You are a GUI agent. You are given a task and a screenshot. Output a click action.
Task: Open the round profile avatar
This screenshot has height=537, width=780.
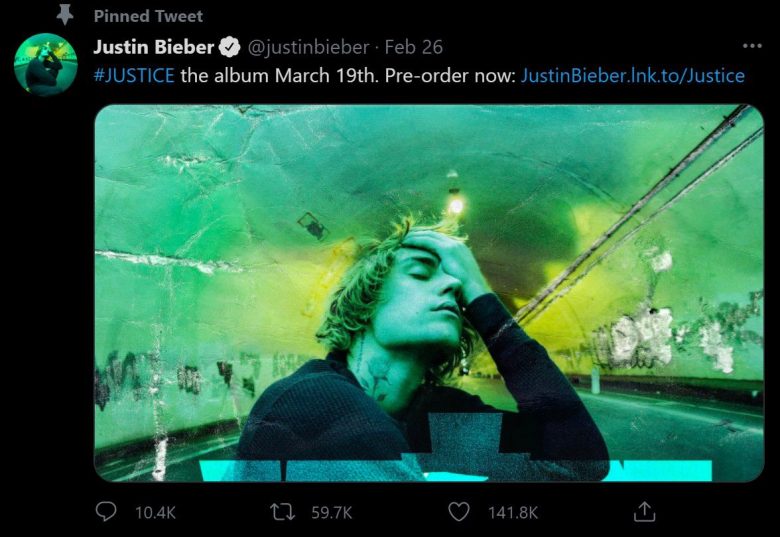pyautogui.click(x=45, y=64)
